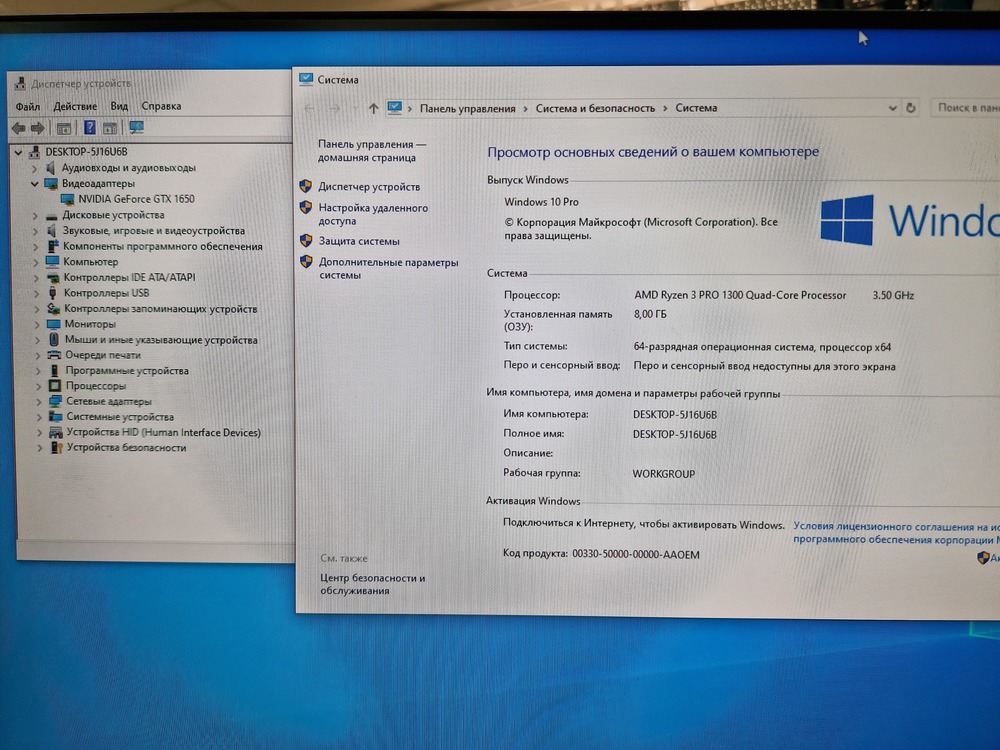Select Программные устройства row
Viewport: 1000px width, 750px height.
(x=127, y=371)
